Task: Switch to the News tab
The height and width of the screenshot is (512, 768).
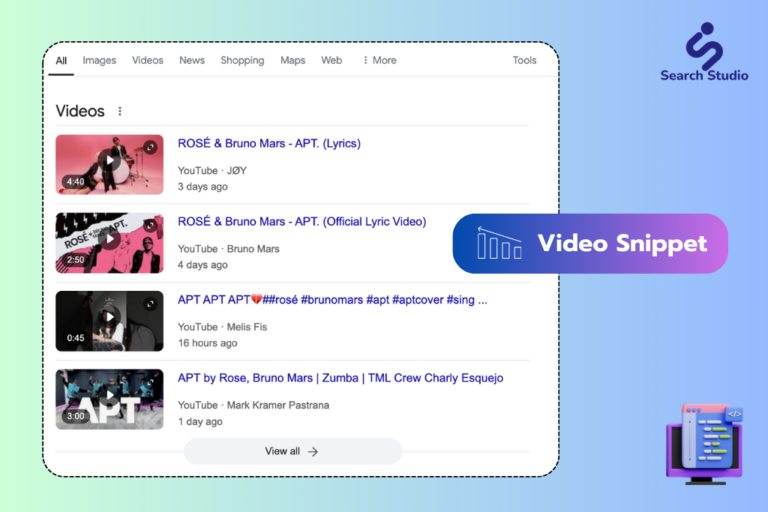Action: 192,60
